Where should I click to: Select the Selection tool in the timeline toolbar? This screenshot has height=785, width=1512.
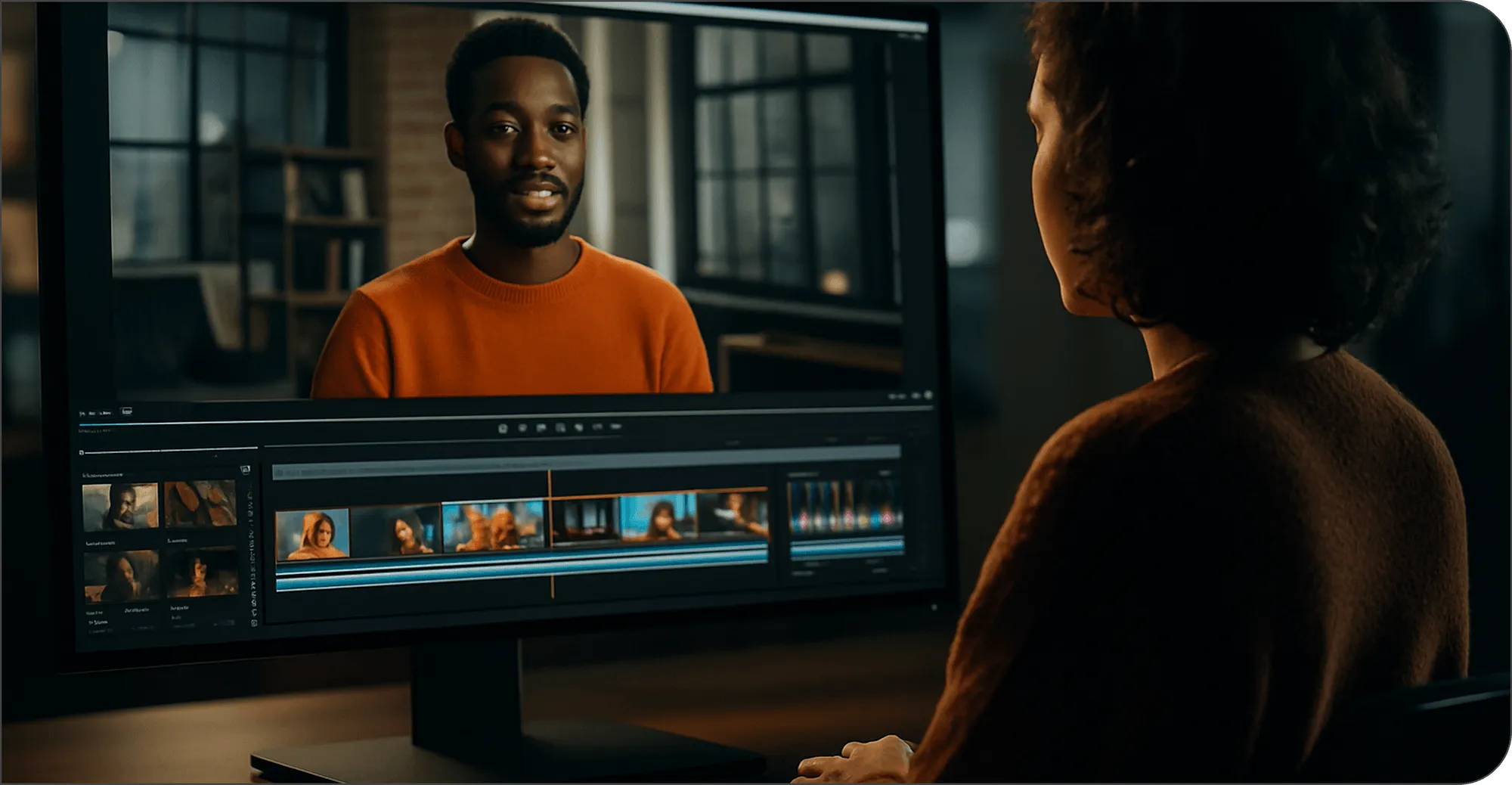(249, 492)
